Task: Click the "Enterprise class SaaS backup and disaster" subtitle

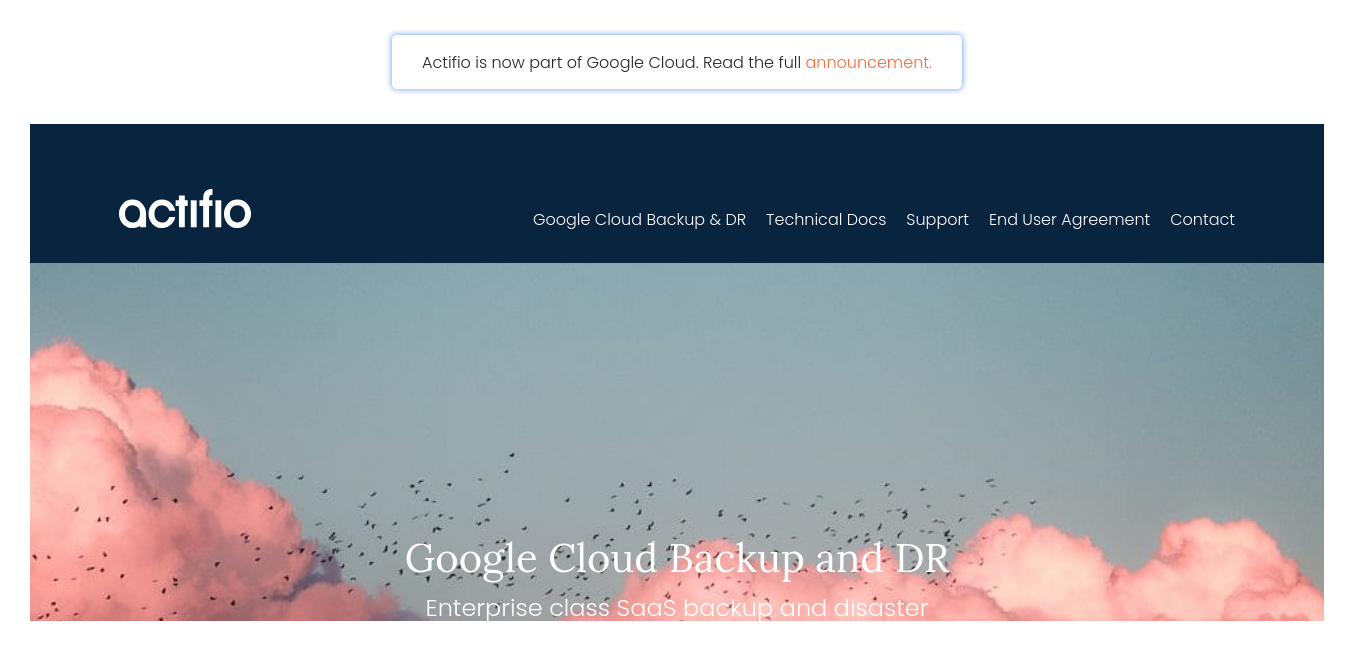Action: pyautogui.click(x=677, y=608)
